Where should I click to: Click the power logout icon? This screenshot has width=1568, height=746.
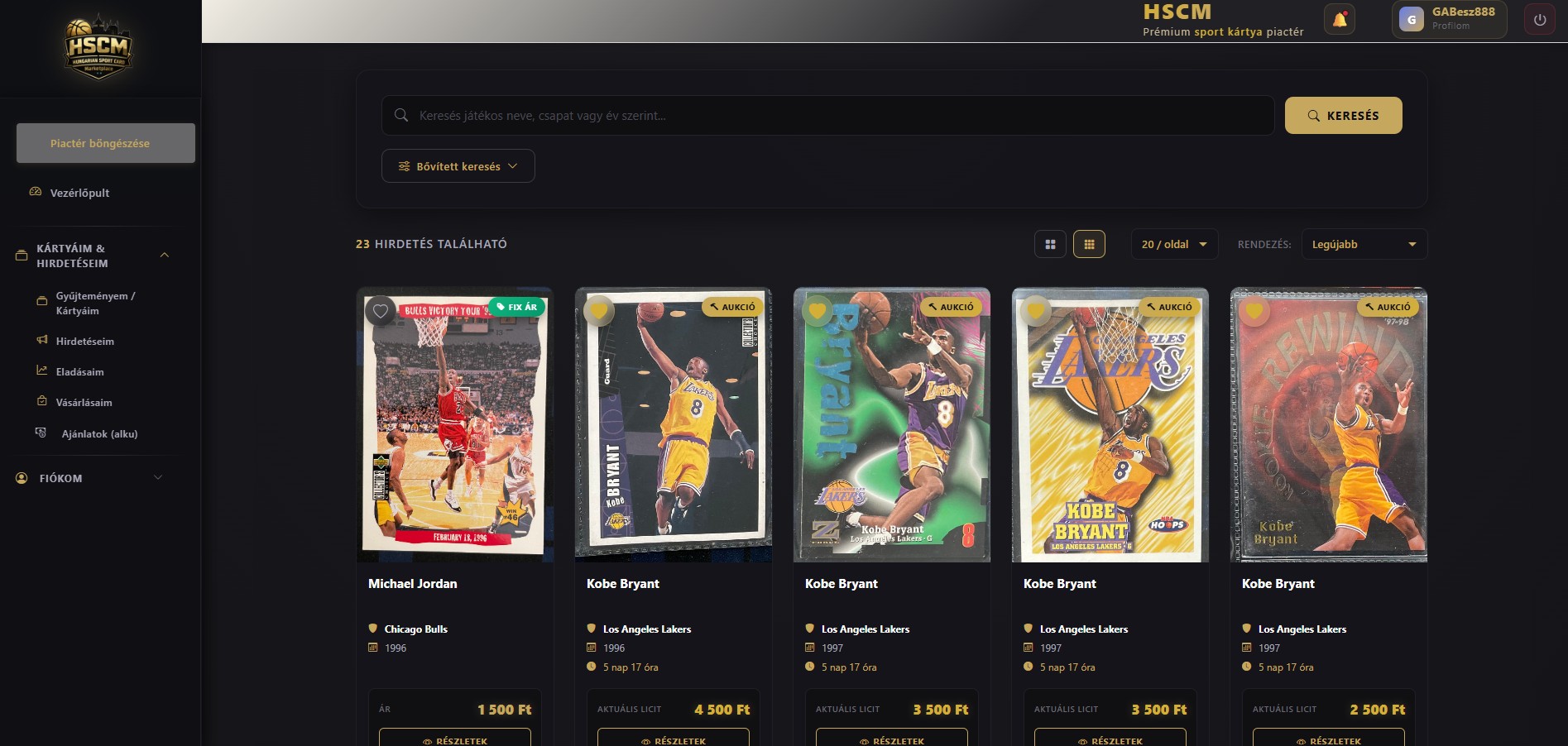1539,20
